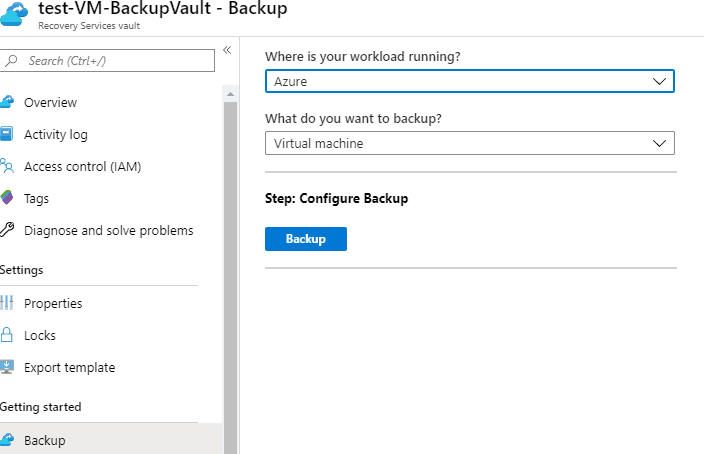Click the 'Settings' section header
The height and width of the screenshot is (454, 704).
(x=21, y=270)
